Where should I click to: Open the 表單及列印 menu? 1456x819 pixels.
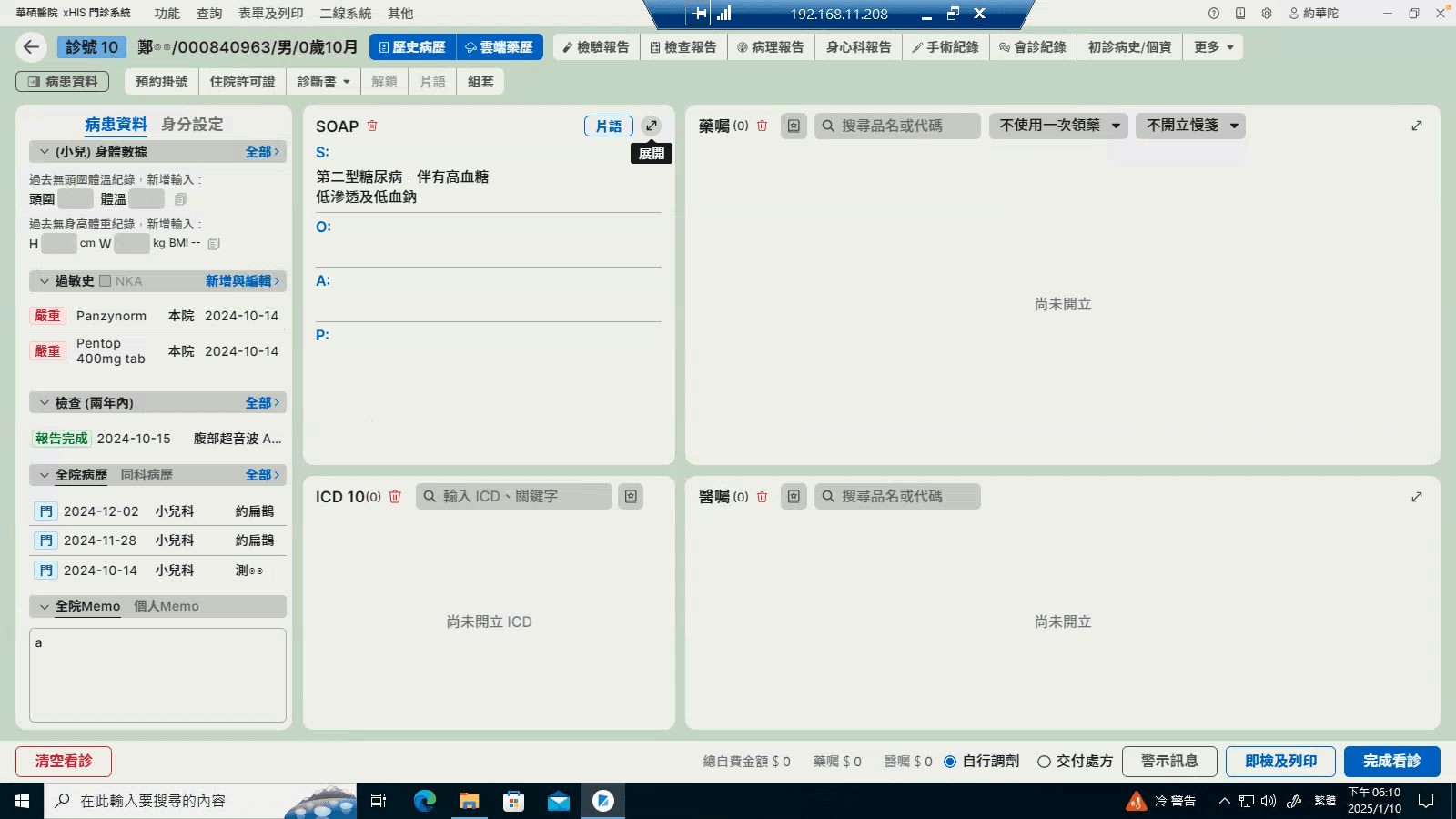[x=271, y=14]
